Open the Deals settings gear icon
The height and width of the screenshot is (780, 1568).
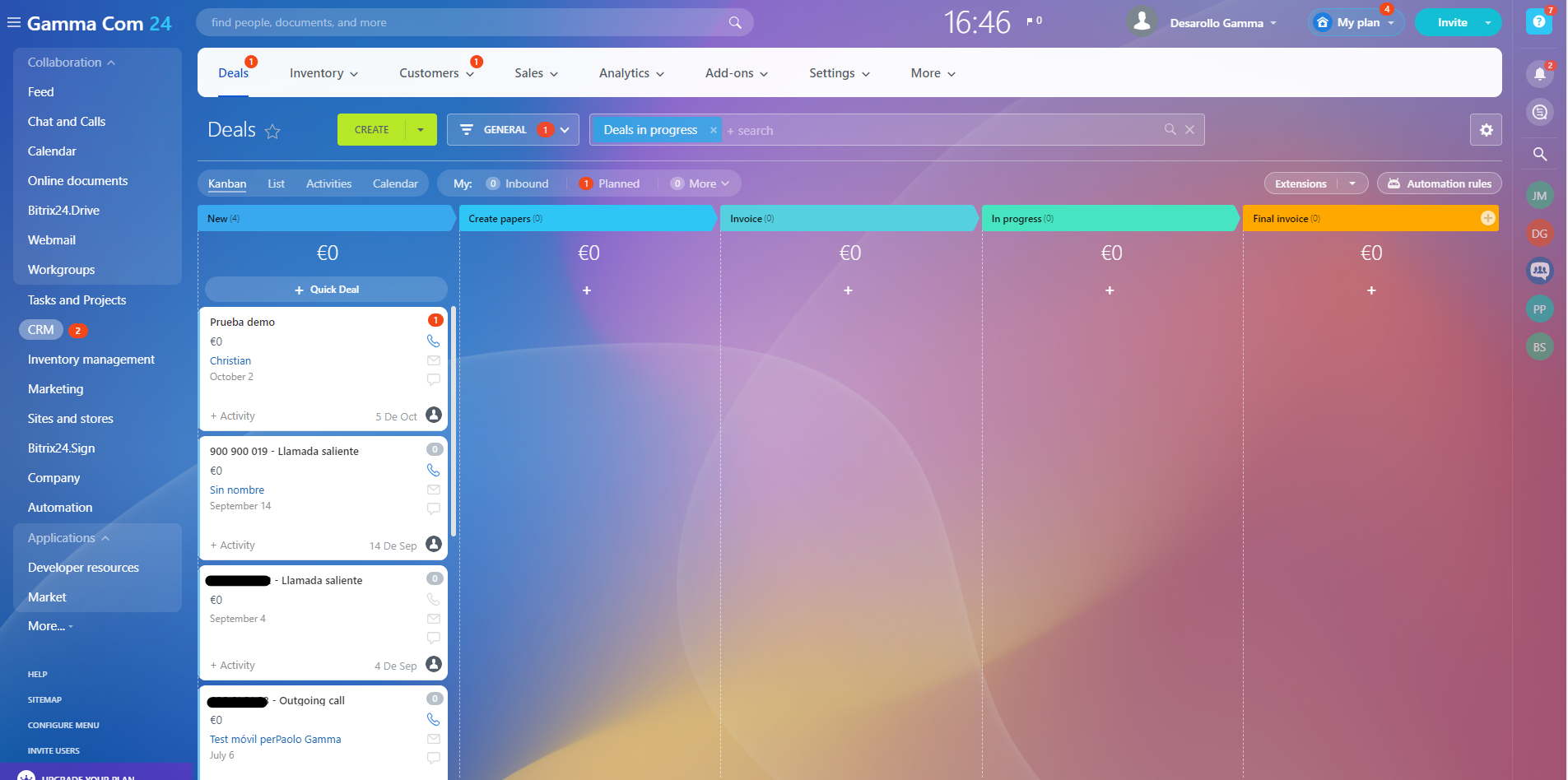tap(1486, 130)
